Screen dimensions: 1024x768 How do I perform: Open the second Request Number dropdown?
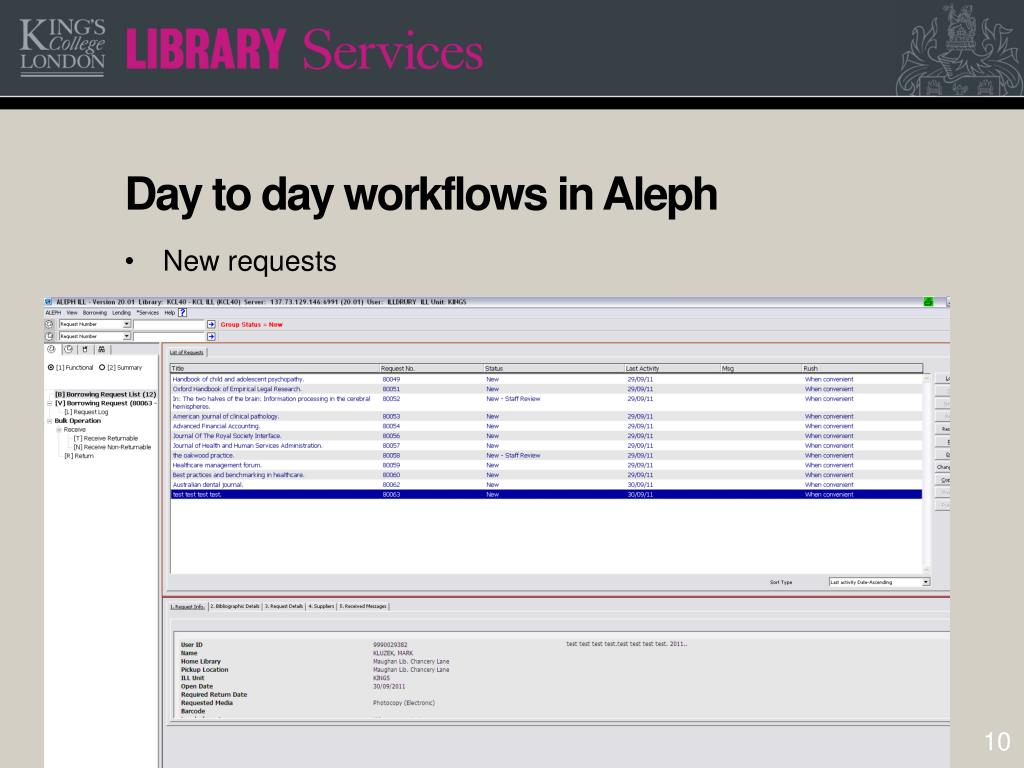click(127, 336)
